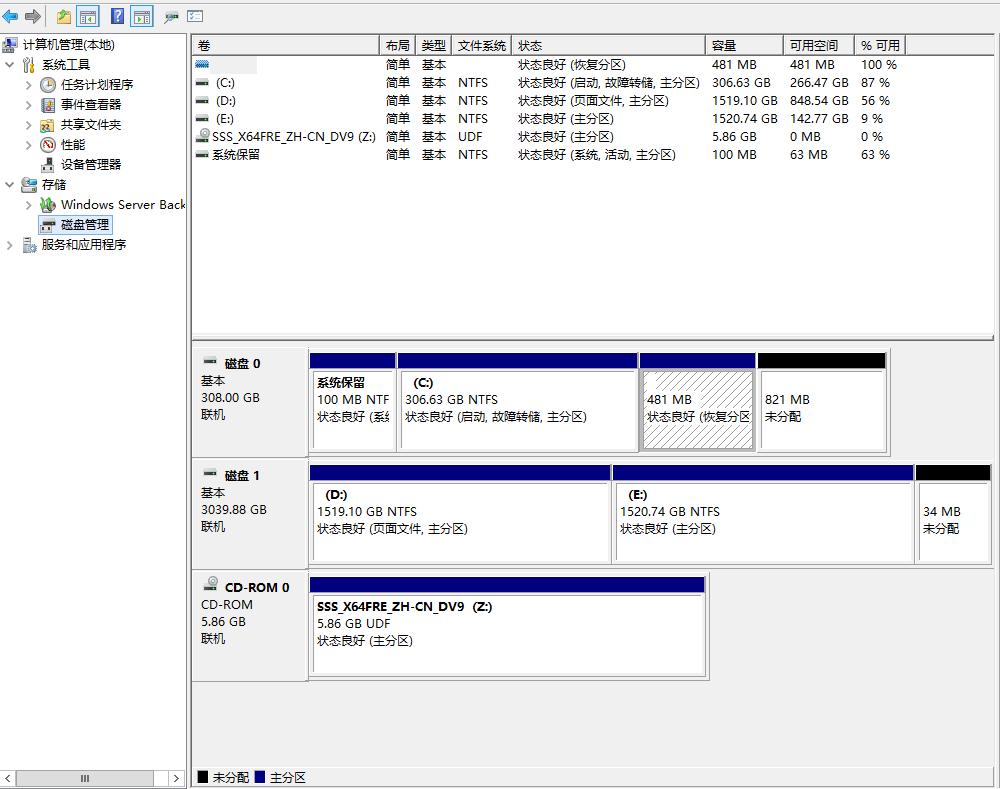Click the 事件查看器 icon in the tree
Image resolution: width=1000 pixels, height=789 pixels.
[48, 105]
